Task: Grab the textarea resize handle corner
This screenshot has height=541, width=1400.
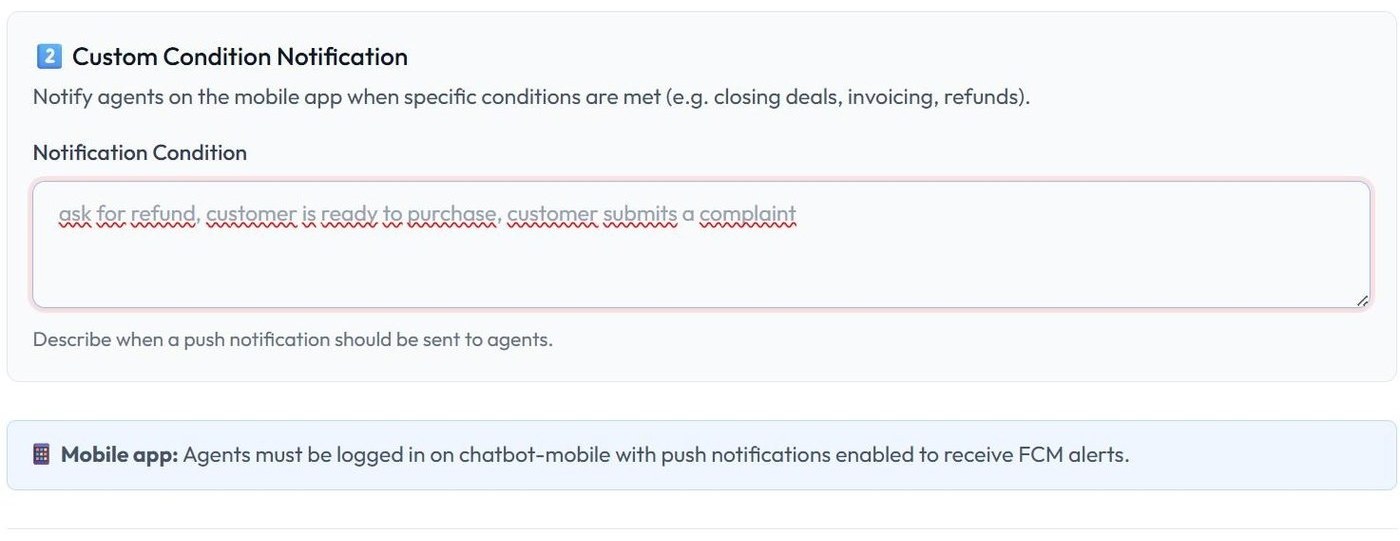Action: point(1362,300)
